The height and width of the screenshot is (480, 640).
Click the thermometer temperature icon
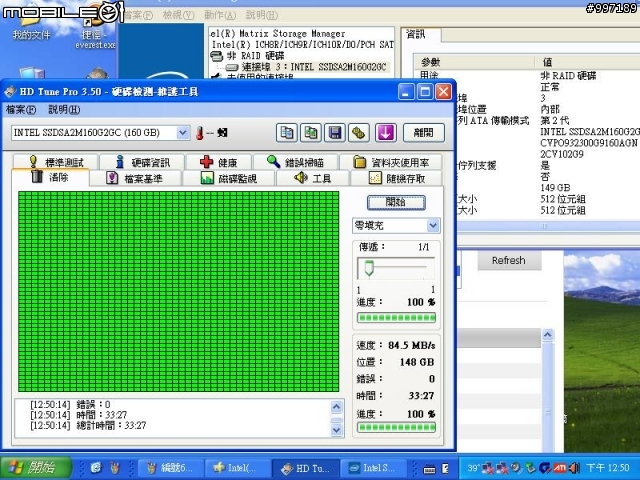coord(200,133)
